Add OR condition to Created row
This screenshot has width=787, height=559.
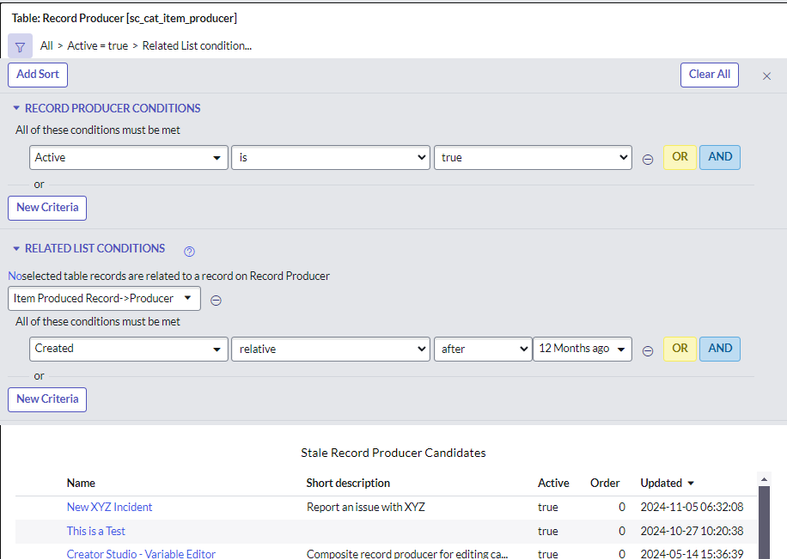(x=680, y=349)
